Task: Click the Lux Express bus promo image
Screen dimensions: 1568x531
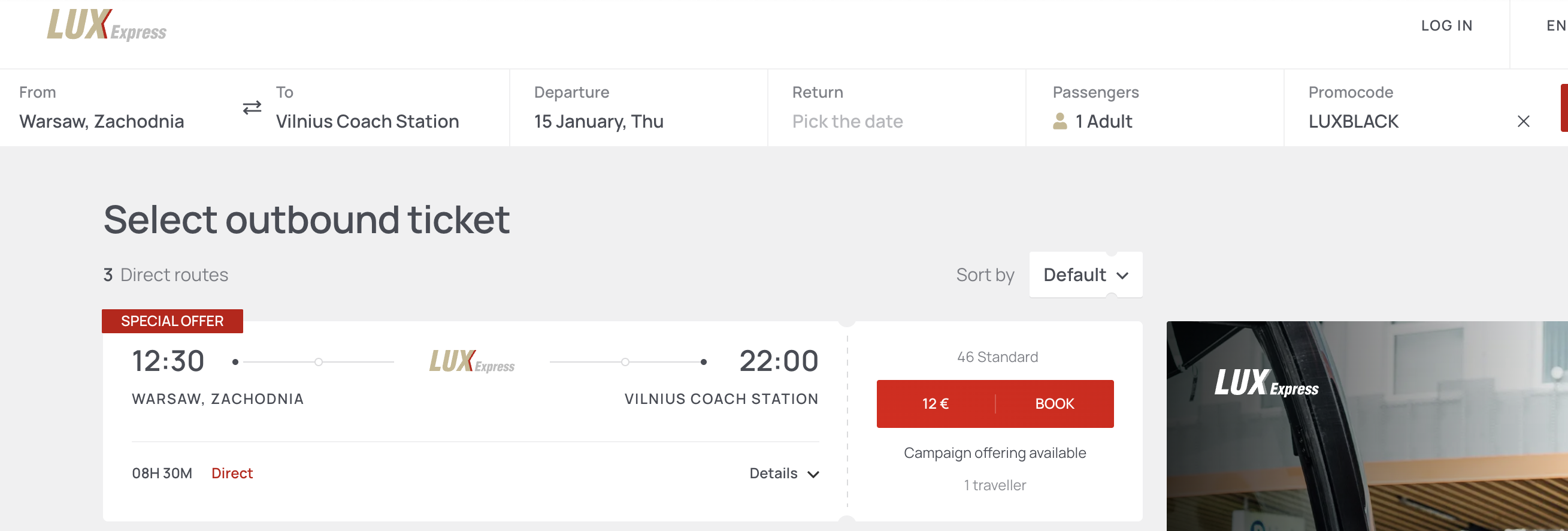Action: click(1367, 426)
